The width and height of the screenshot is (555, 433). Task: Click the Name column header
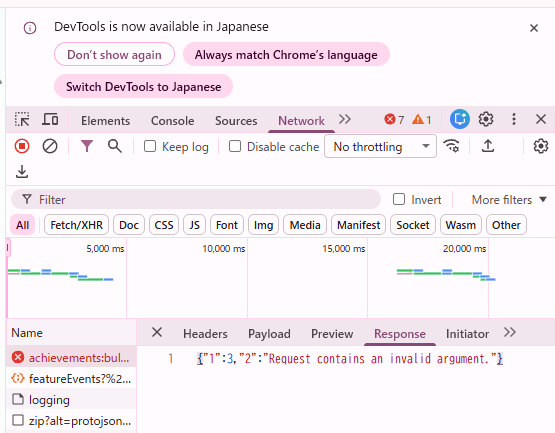point(71,332)
